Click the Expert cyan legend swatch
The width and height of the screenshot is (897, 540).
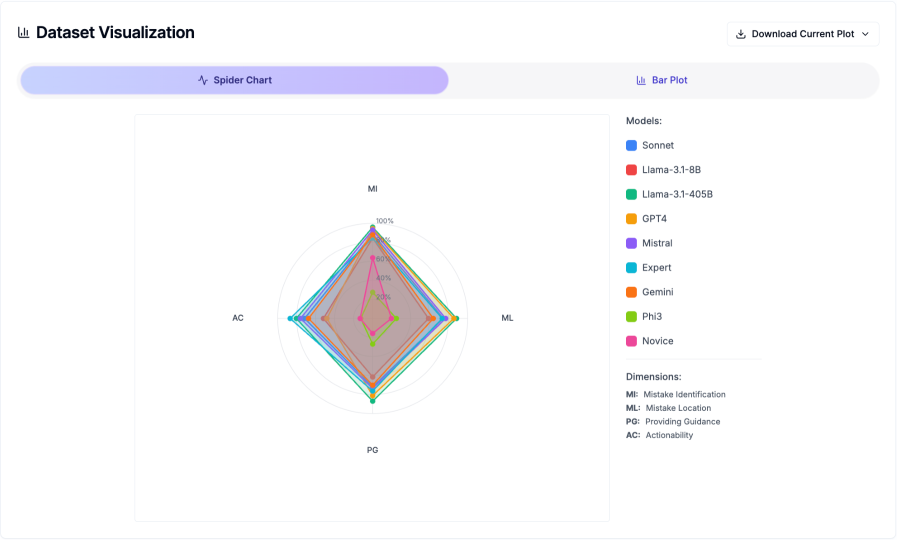pyautogui.click(x=632, y=268)
